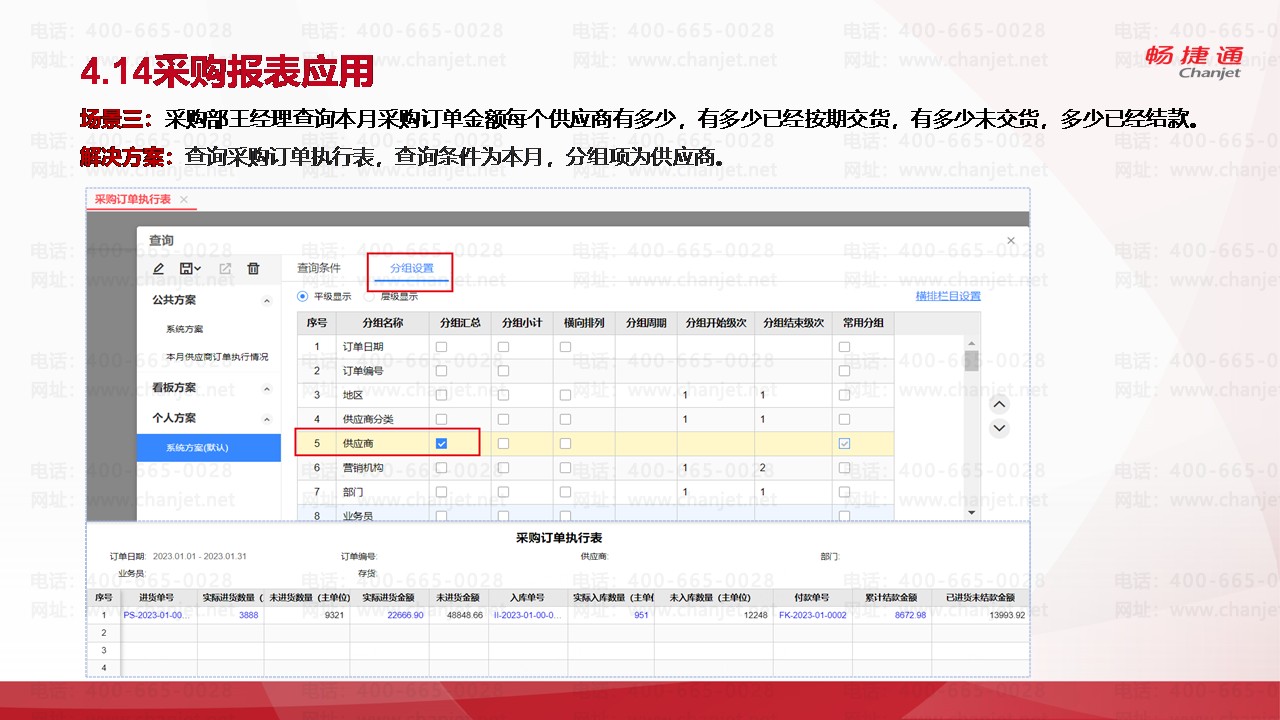This screenshot has height=720, width=1280.
Task: Click the 付款单号 report column header
Action: tap(811, 598)
